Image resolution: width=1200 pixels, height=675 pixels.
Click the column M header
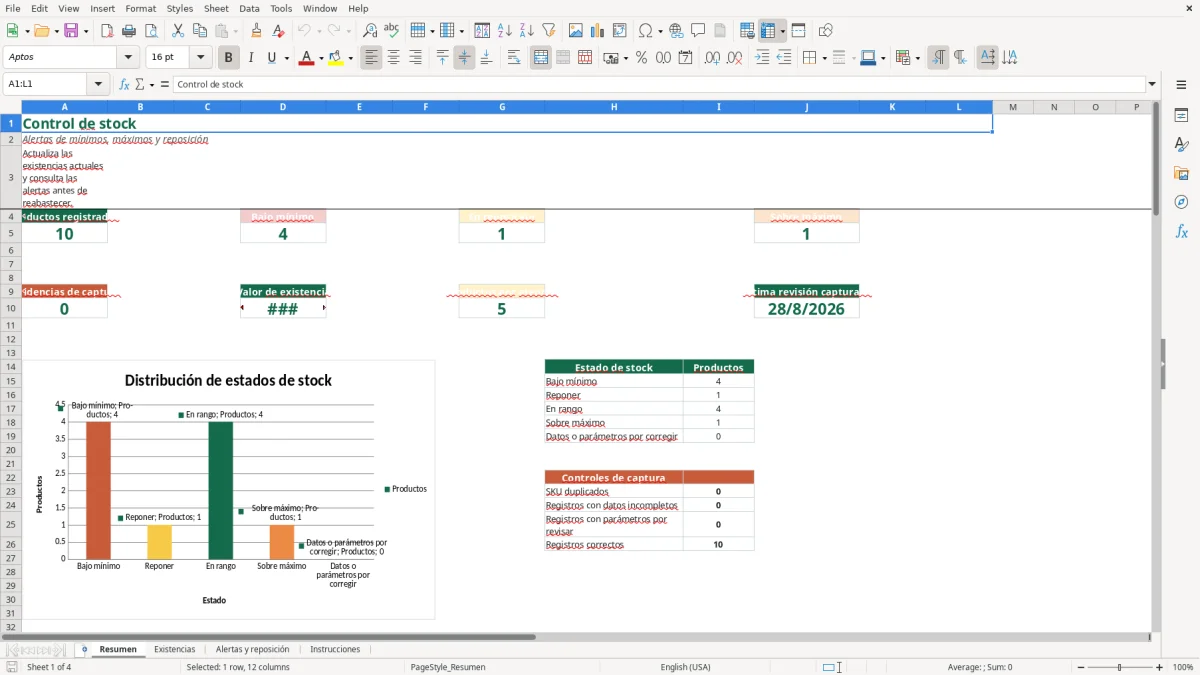coord(1012,107)
